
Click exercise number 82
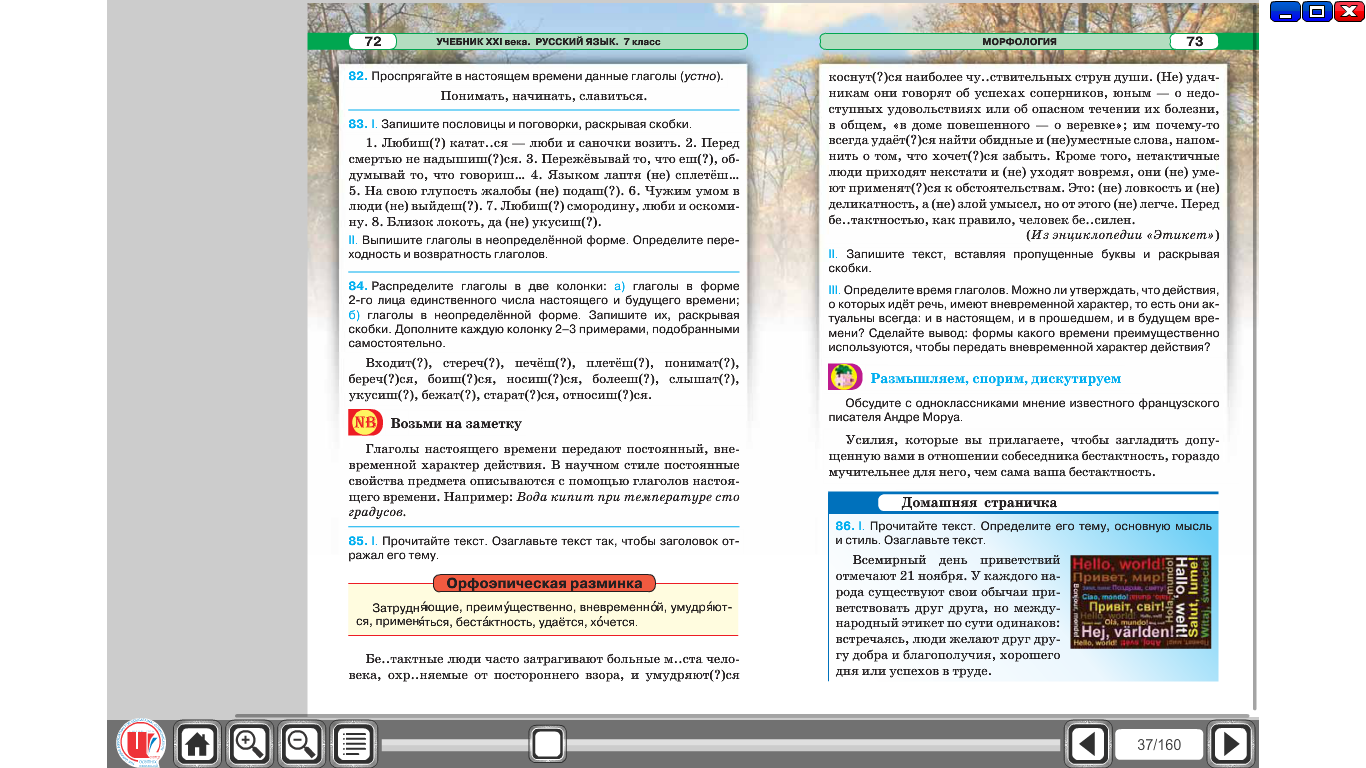tap(358, 76)
